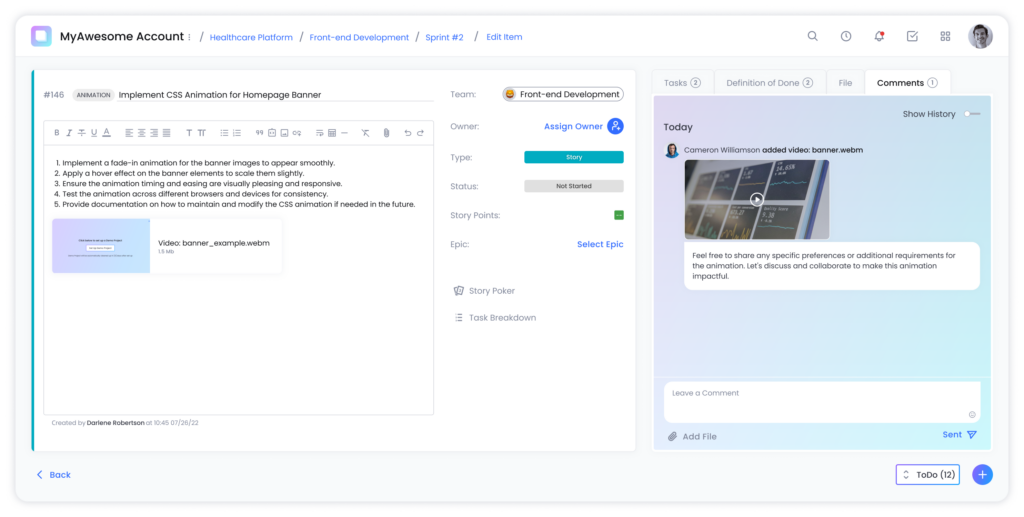Open the Definition of Done tab
This screenshot has height=517, width=1024.
coord(768,83)
